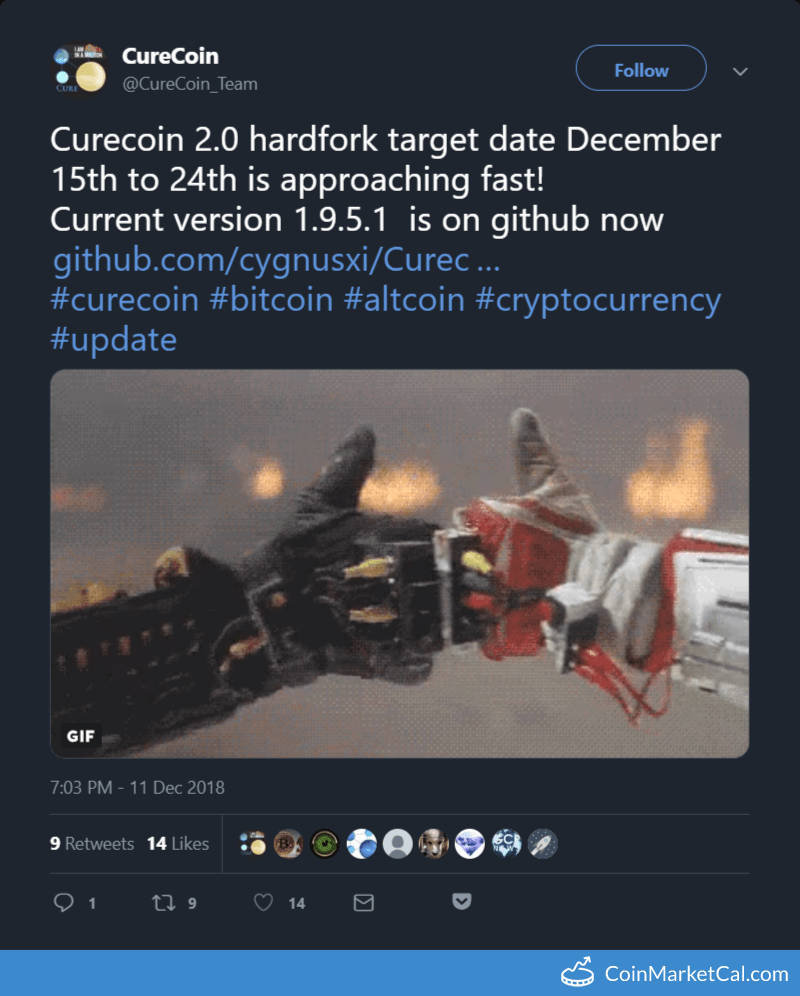Open the github.com/cygnusxi link
This screenshot has height=996, width=800.
click(276, 259)
